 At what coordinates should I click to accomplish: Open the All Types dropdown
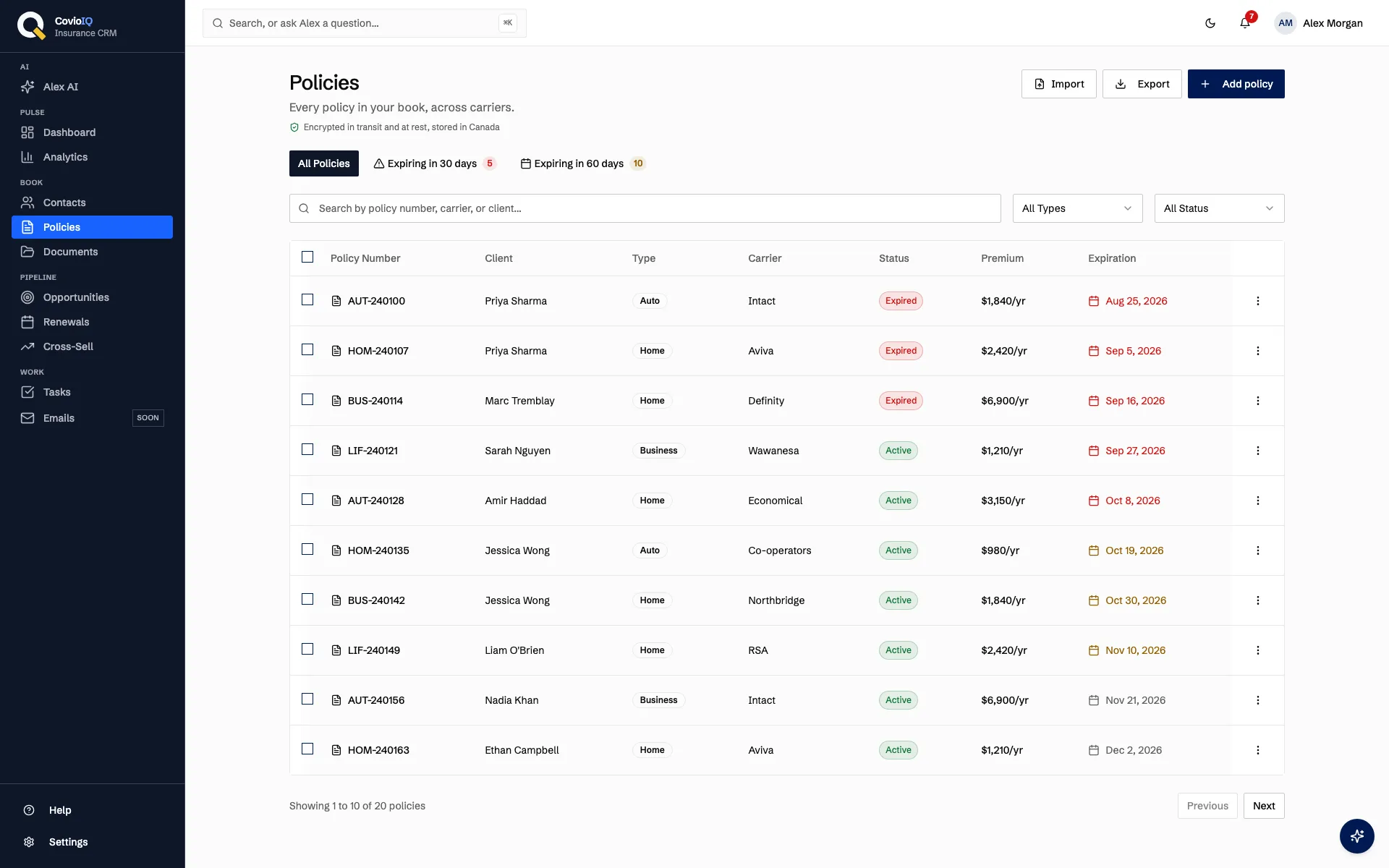pos(1077,208)
